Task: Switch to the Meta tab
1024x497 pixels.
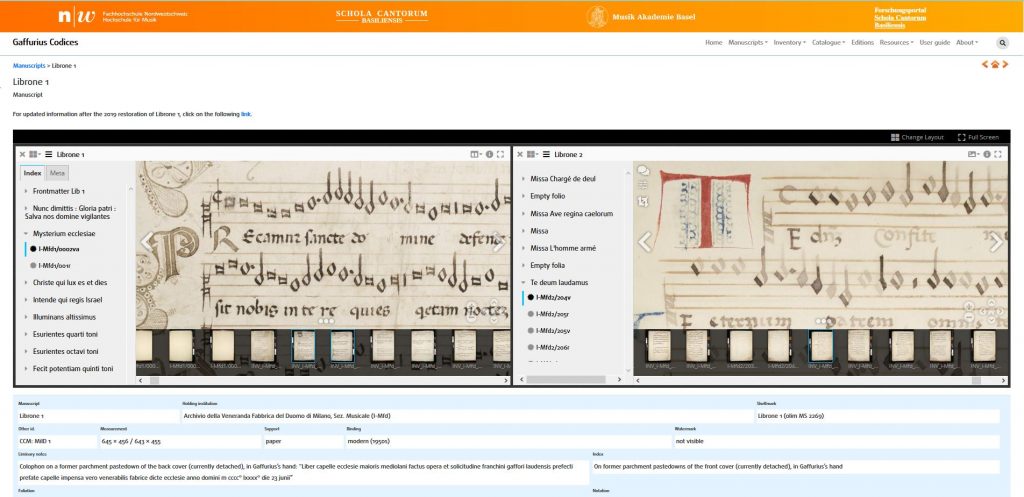Action: point(58,173)
